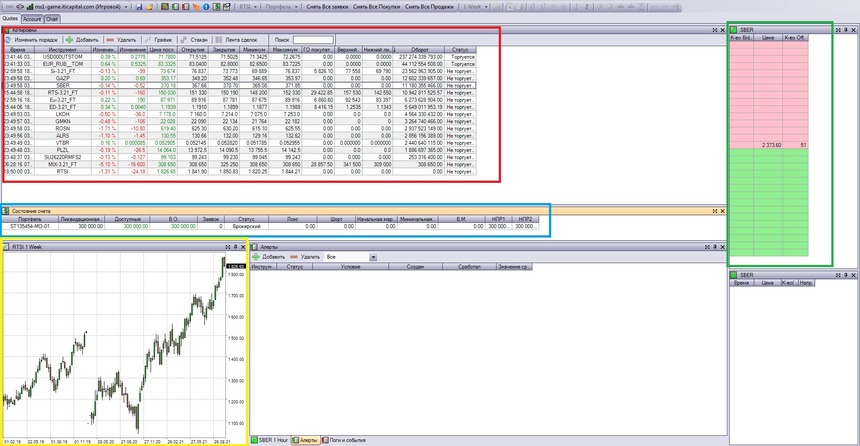Click red minus Удалить in Quotes toolbar
Screen dimensions: 860x446
(121, 39)
